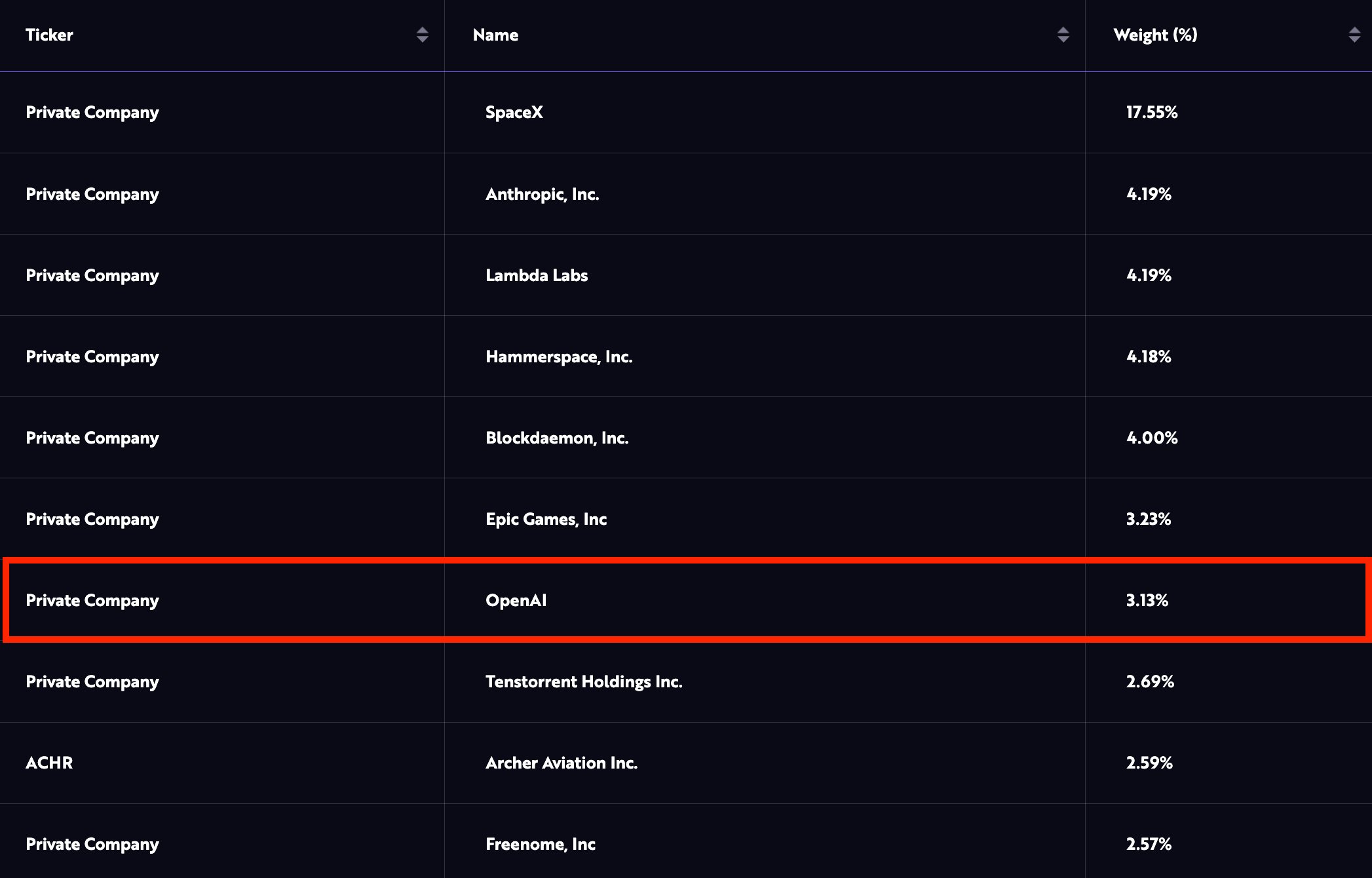Click the 17.55% weight value
This screenshot has width=1372, height=878.
tap(1152, 112)
